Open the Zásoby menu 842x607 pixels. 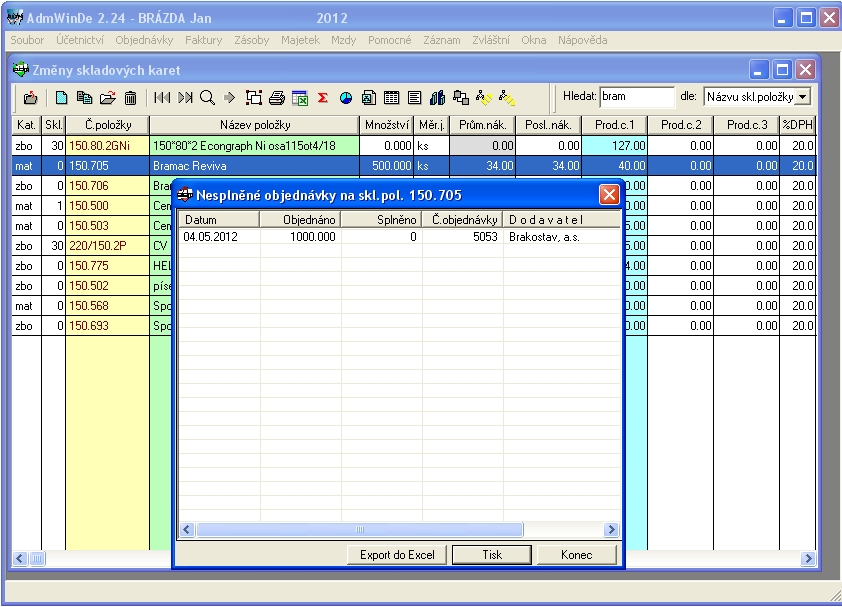pyautogui.click(x=251, y=40)
